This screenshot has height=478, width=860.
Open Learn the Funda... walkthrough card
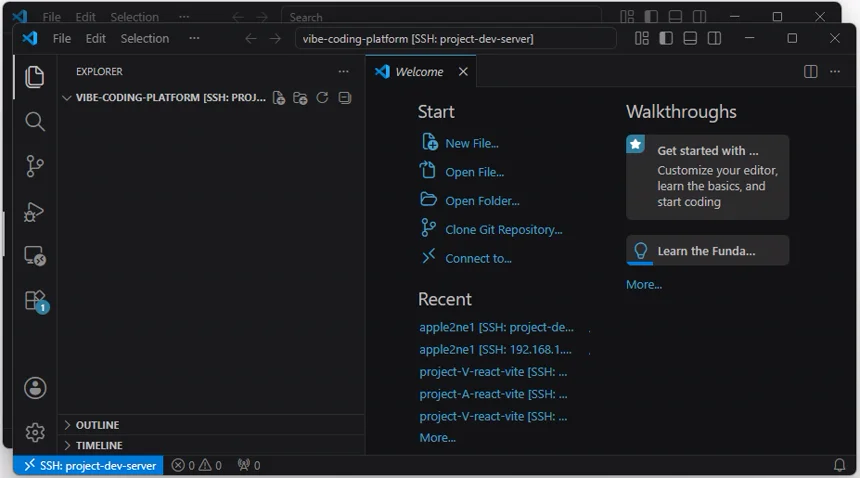(708, 251)
